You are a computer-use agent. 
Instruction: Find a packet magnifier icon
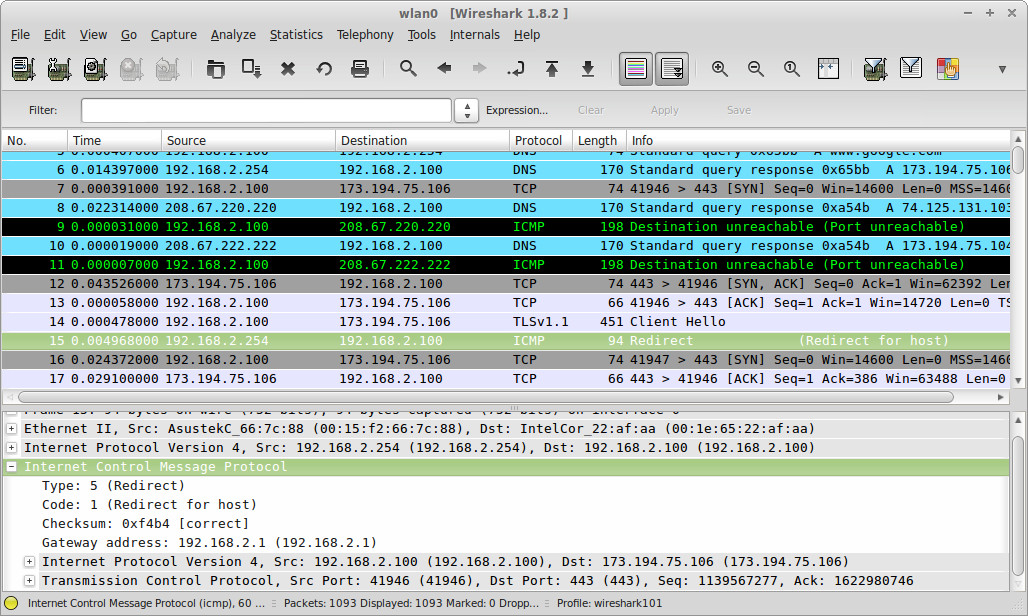(x=408, y=68)
